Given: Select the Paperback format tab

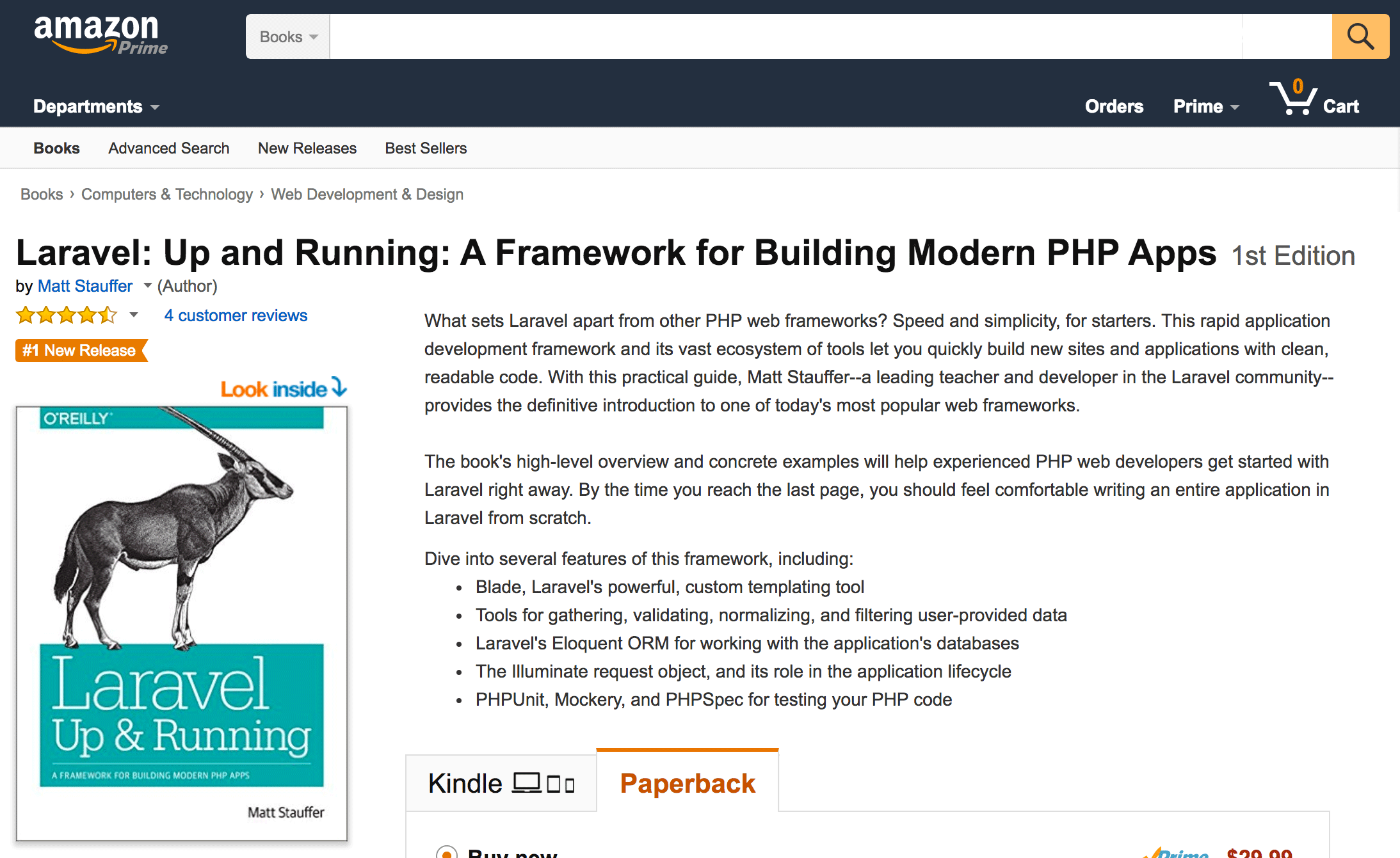Looking at the screenshot, I should click(x=688, y=782).
